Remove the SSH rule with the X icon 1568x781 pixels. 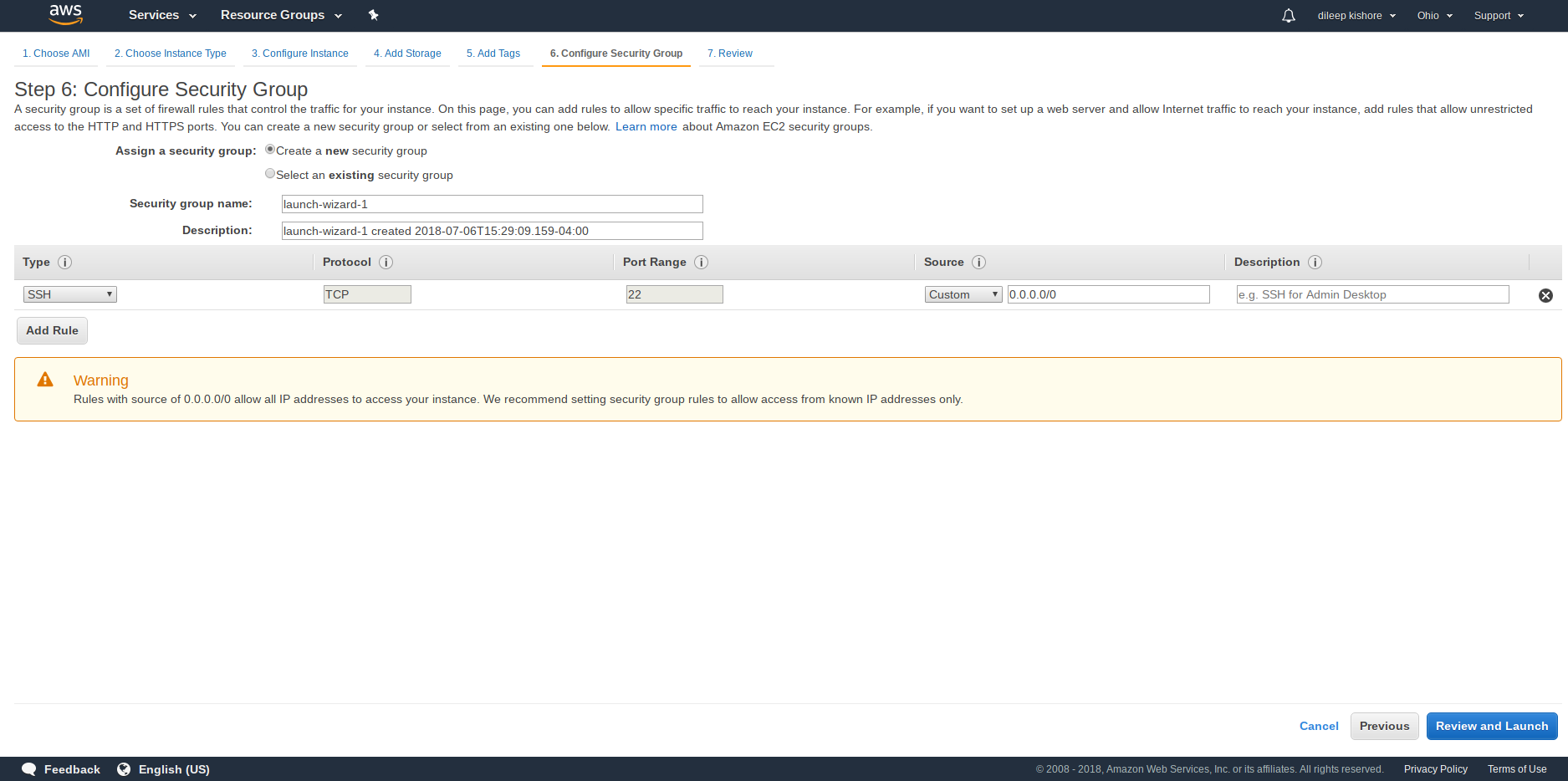coord(1545,295)
